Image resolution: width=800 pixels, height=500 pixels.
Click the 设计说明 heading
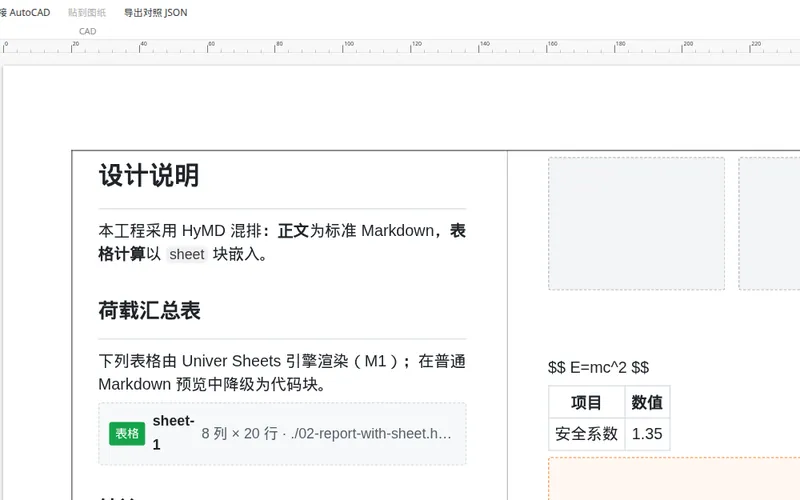[148, 176]
